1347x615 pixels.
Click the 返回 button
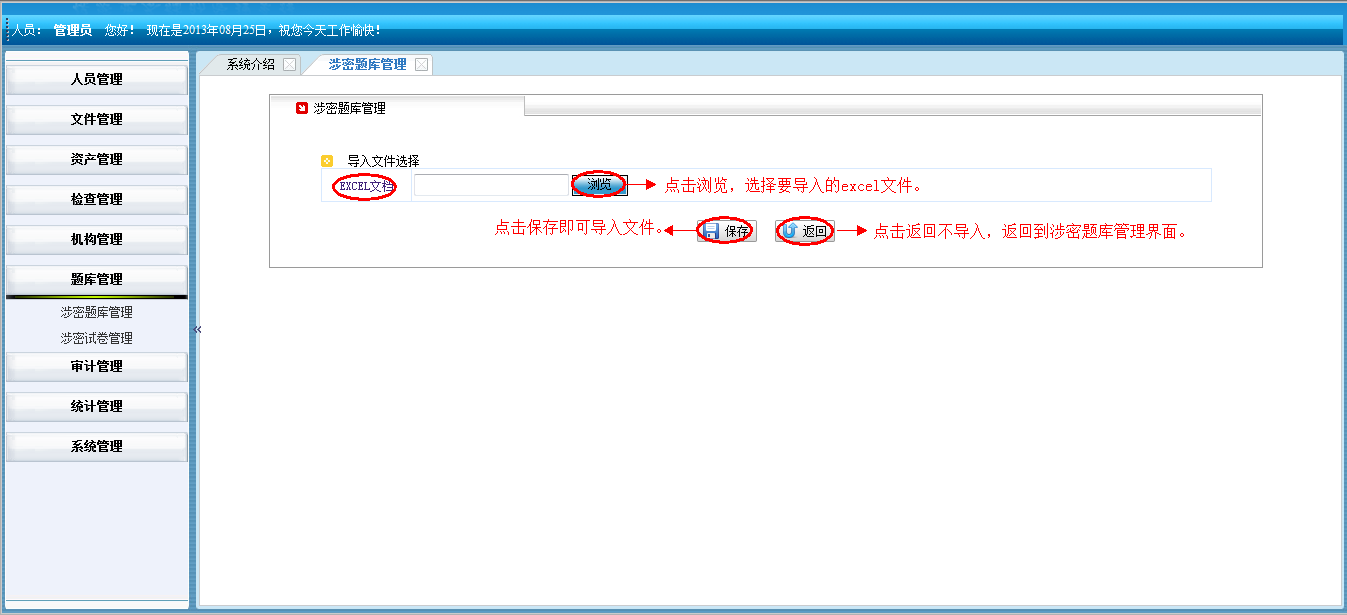click(805, 231)
